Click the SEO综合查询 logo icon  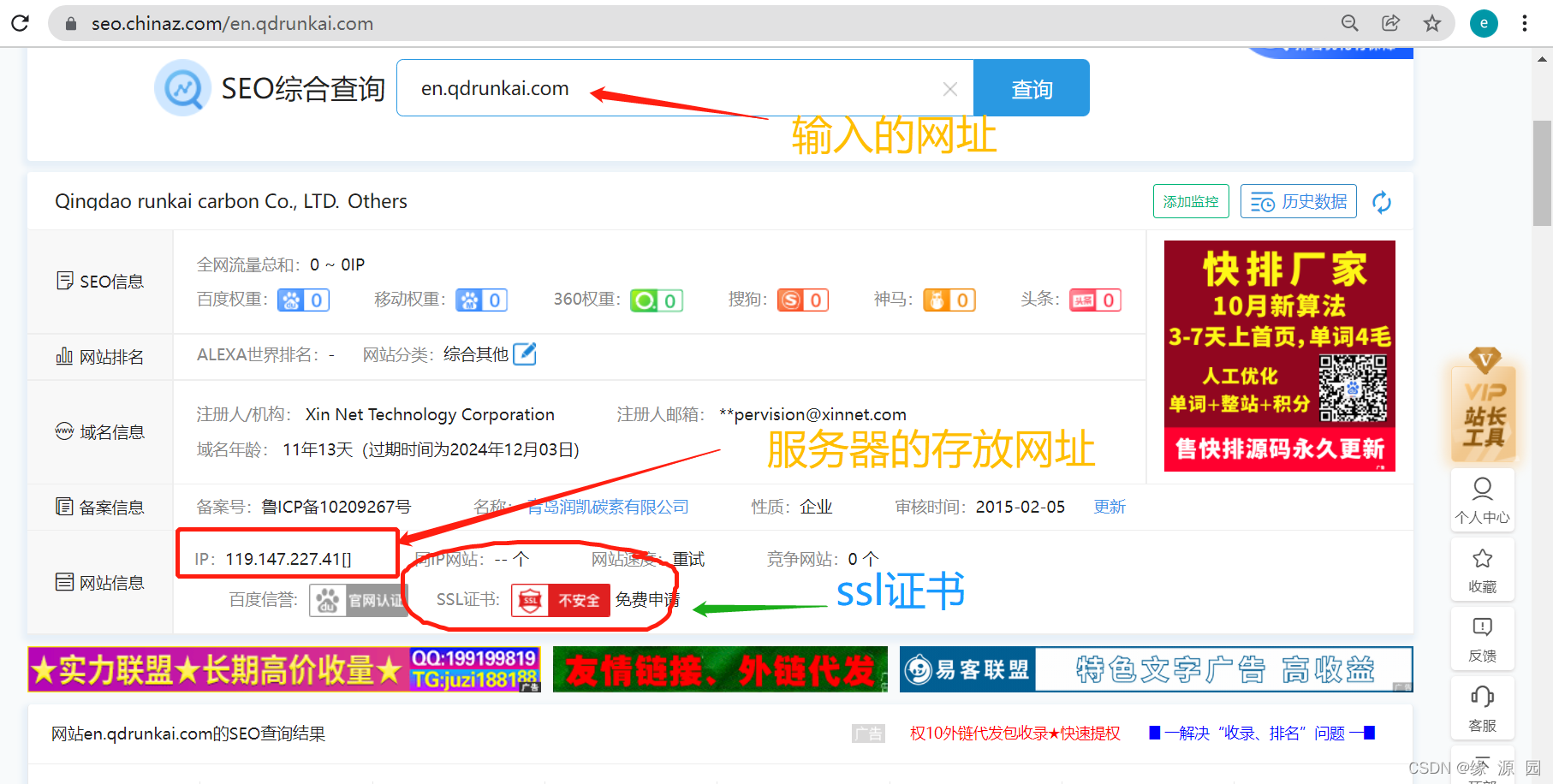[x=183, y=88]
